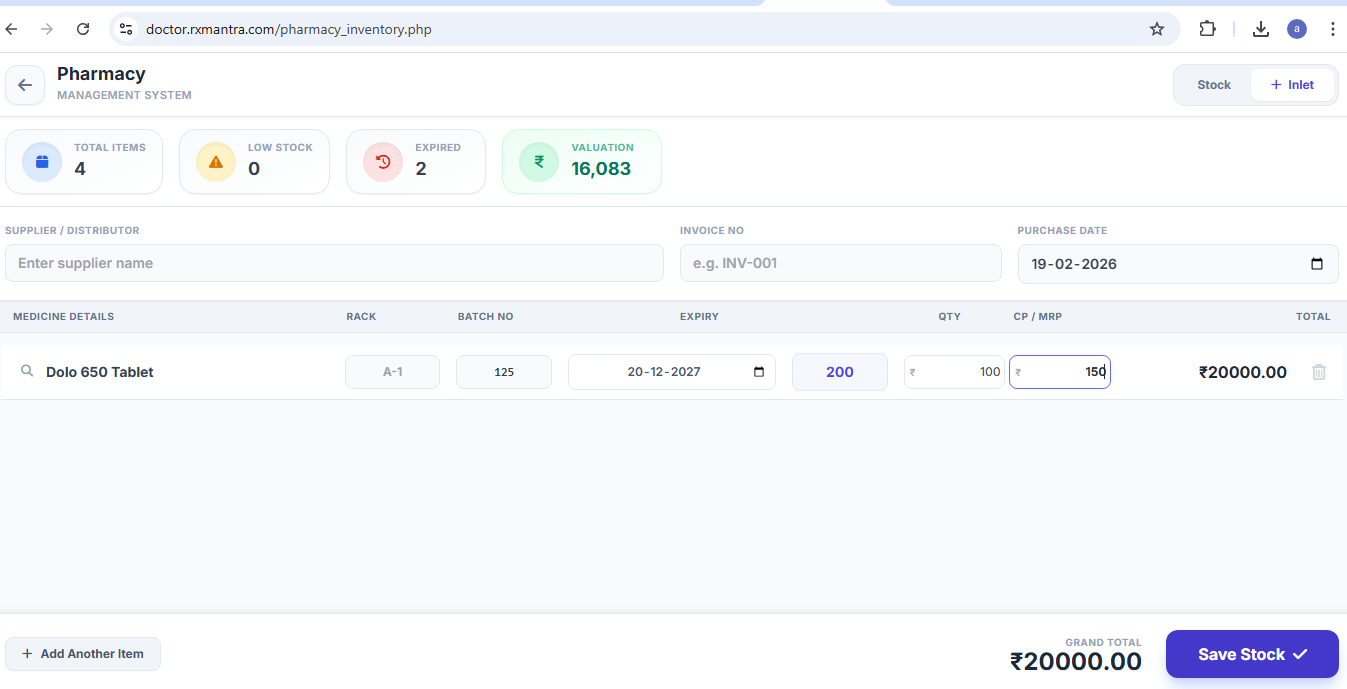
Task: Switch to the Stock tab
Action: [x=1213, y=85]
